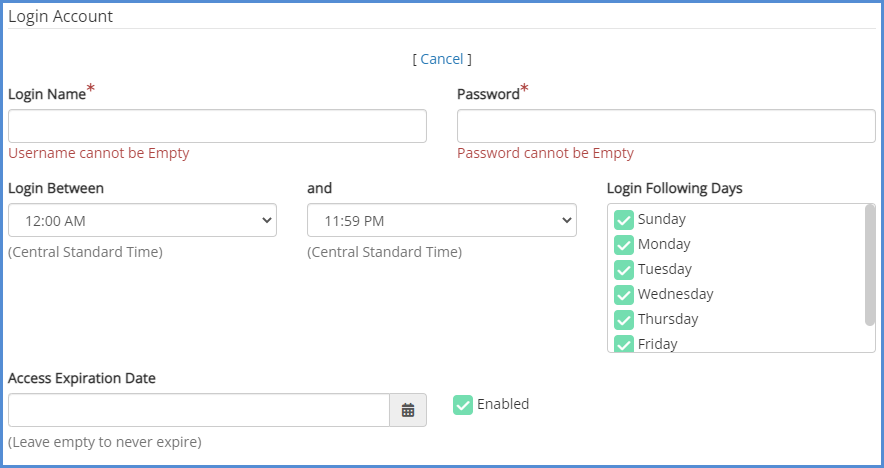Screen dimensions: 884x468
Task: Open the 11:59 PM end time dropdown
Action: 441,220
